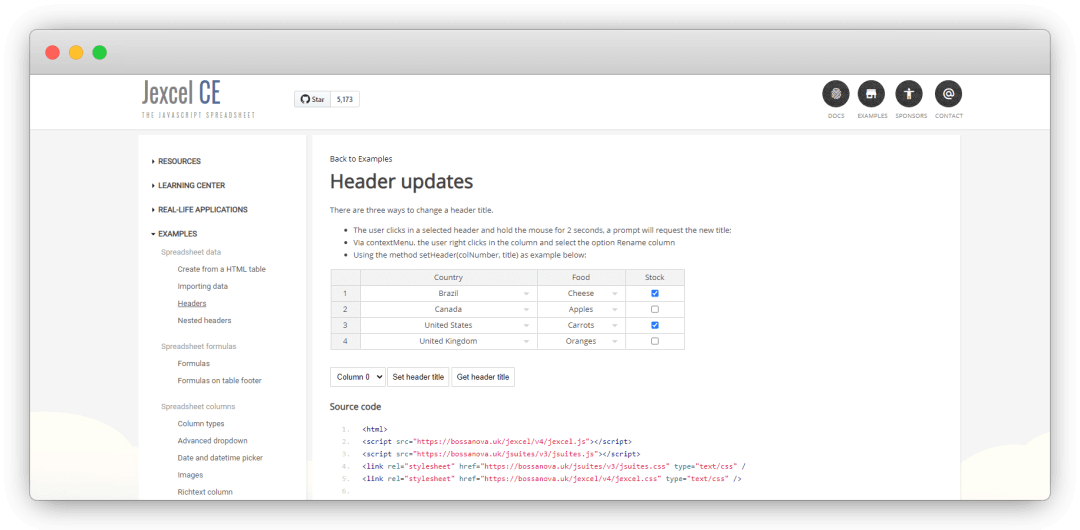This screenshot has height=530, width=1080.
Task: Click the Cheese cell
Action: coord(581,294)
